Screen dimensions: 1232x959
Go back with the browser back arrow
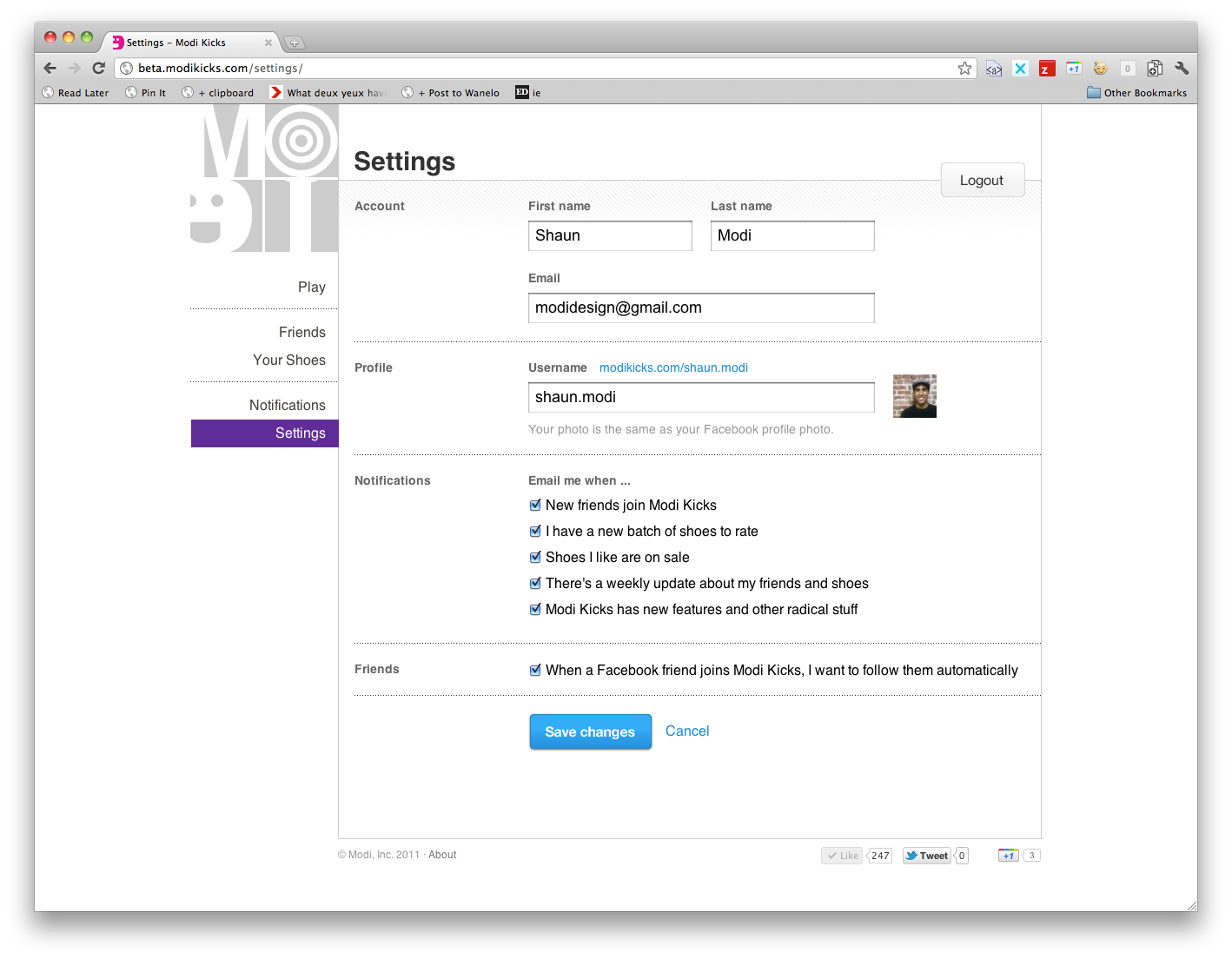pyautogui.click(x=50, y=68)
